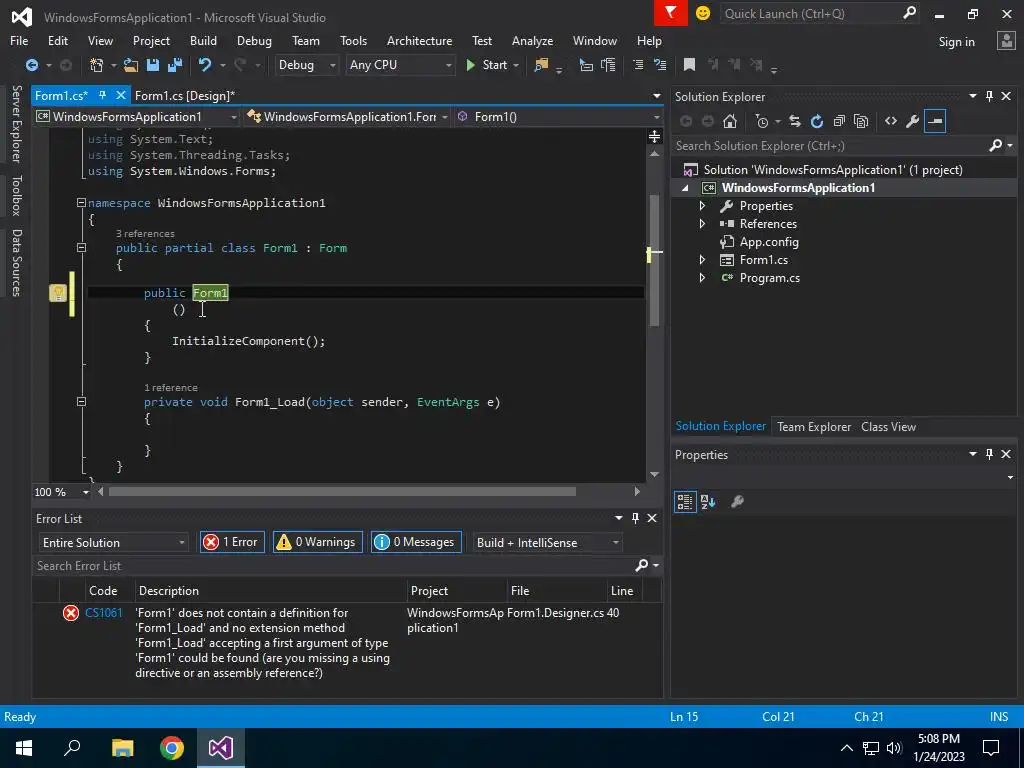1024x768 pixels.
Task: Click the editor horizontal scrollbar thumb
Action: pos(342,492)
